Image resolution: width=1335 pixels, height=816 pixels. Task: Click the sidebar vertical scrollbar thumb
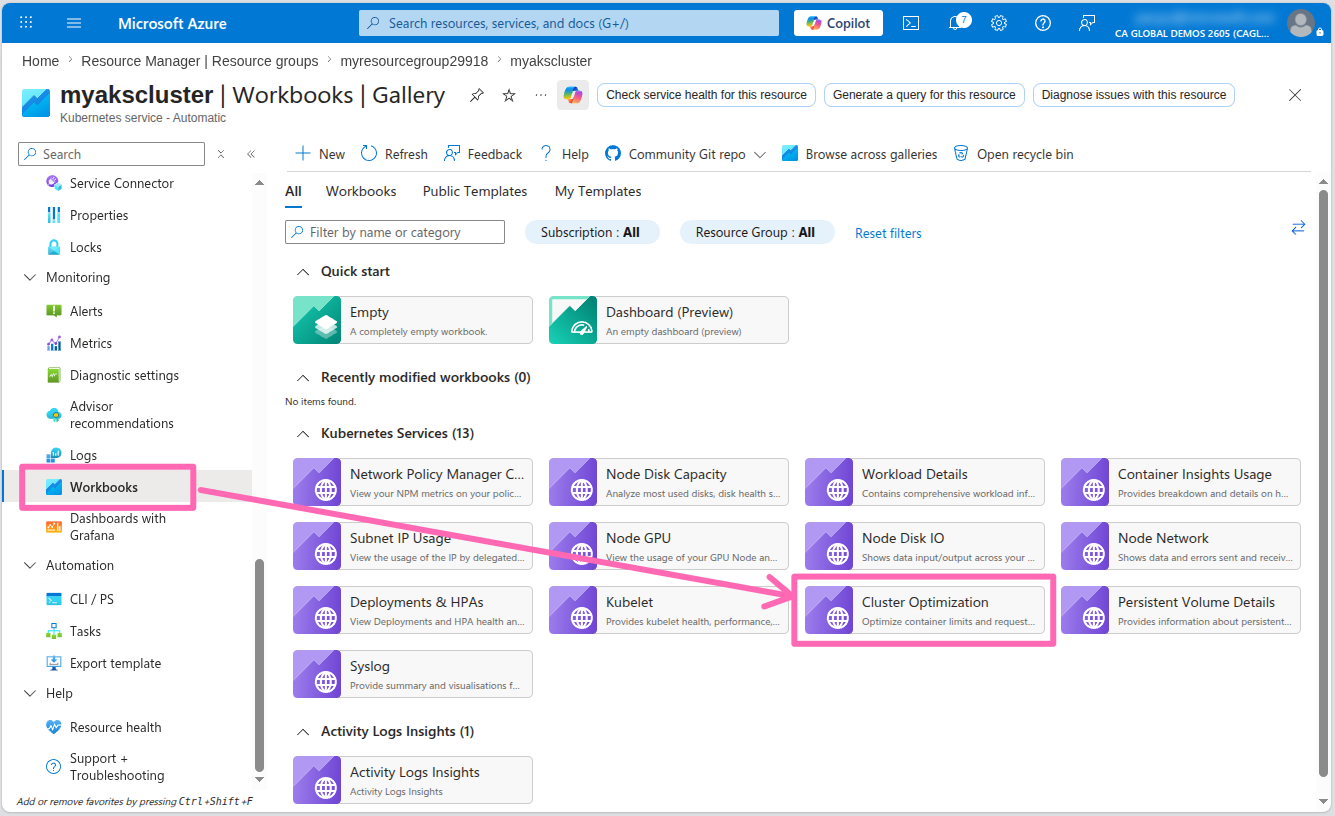pyautogui.click(x=259, y=665)
